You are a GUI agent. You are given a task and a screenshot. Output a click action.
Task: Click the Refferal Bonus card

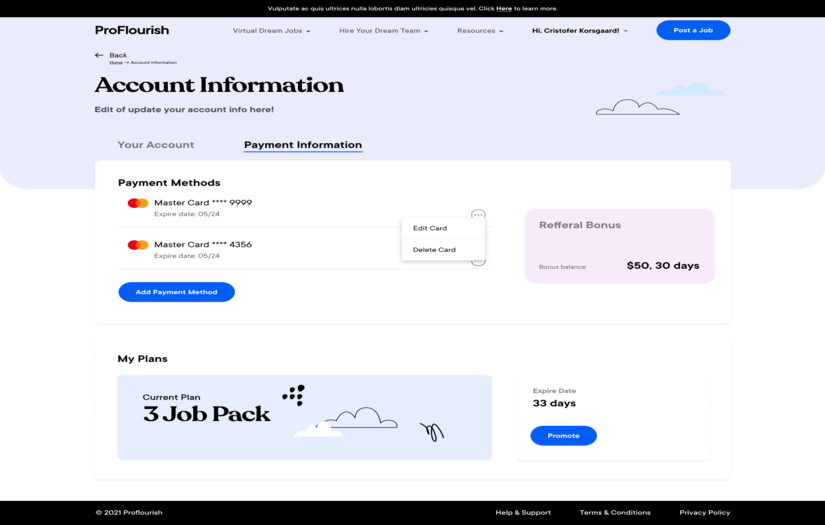(x=620, y=246)
